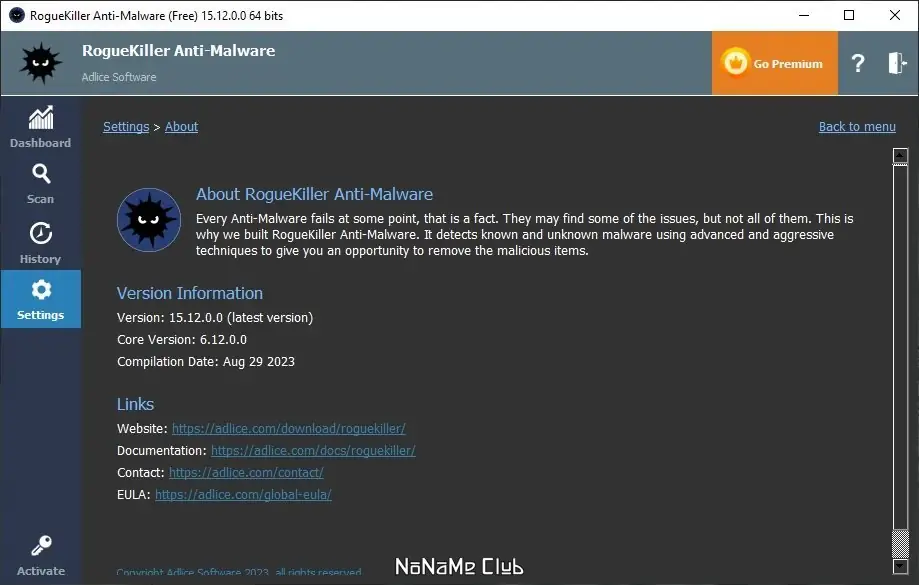Click 'Core Version: 6.12.0.0' text
The width and height of the screenshot is (919, 585).
click(x=182, y=339)
